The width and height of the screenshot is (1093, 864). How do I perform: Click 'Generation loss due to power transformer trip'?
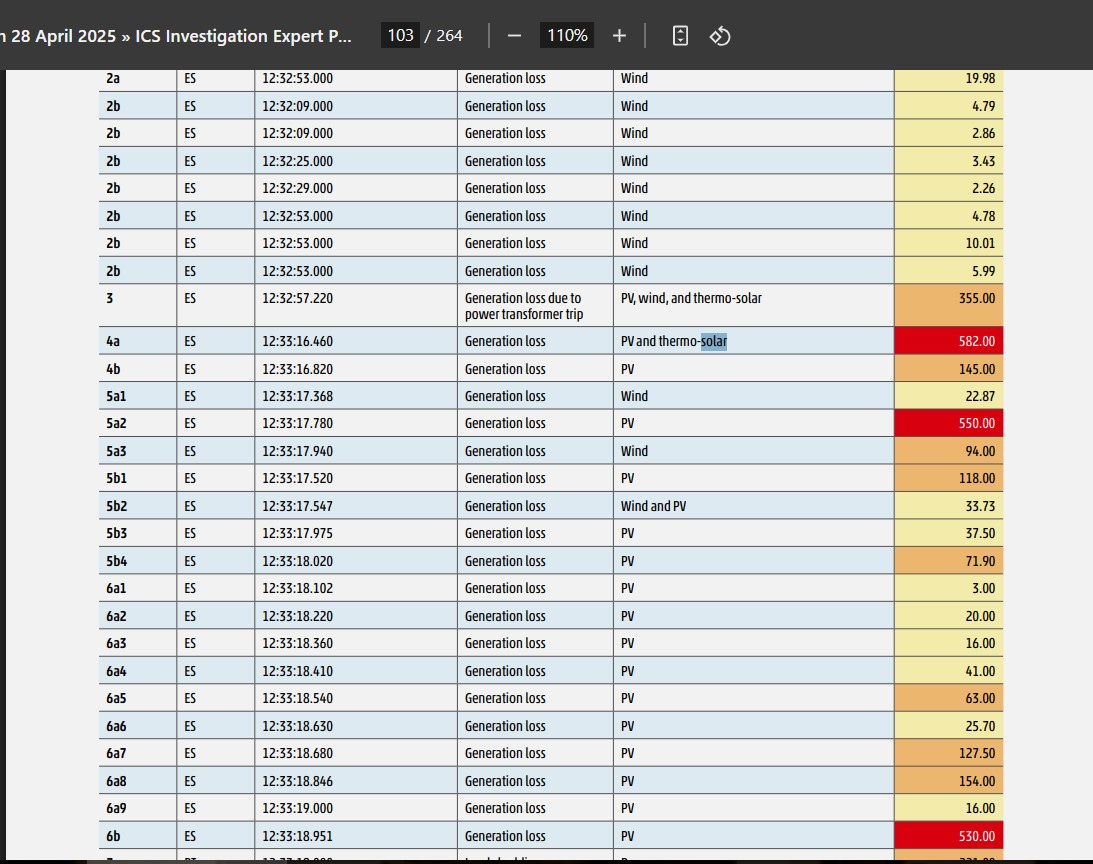(523, 306)
